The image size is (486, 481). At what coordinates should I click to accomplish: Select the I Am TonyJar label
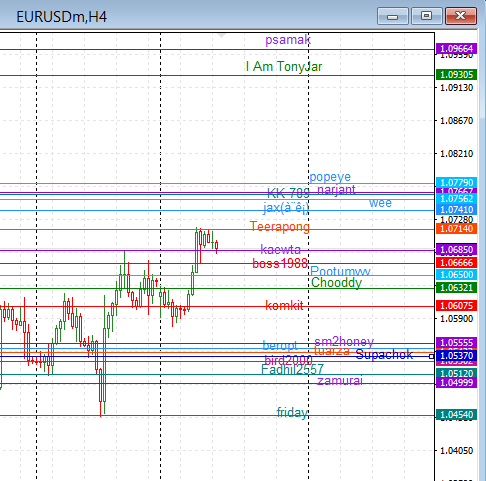(x=284, y=66)
